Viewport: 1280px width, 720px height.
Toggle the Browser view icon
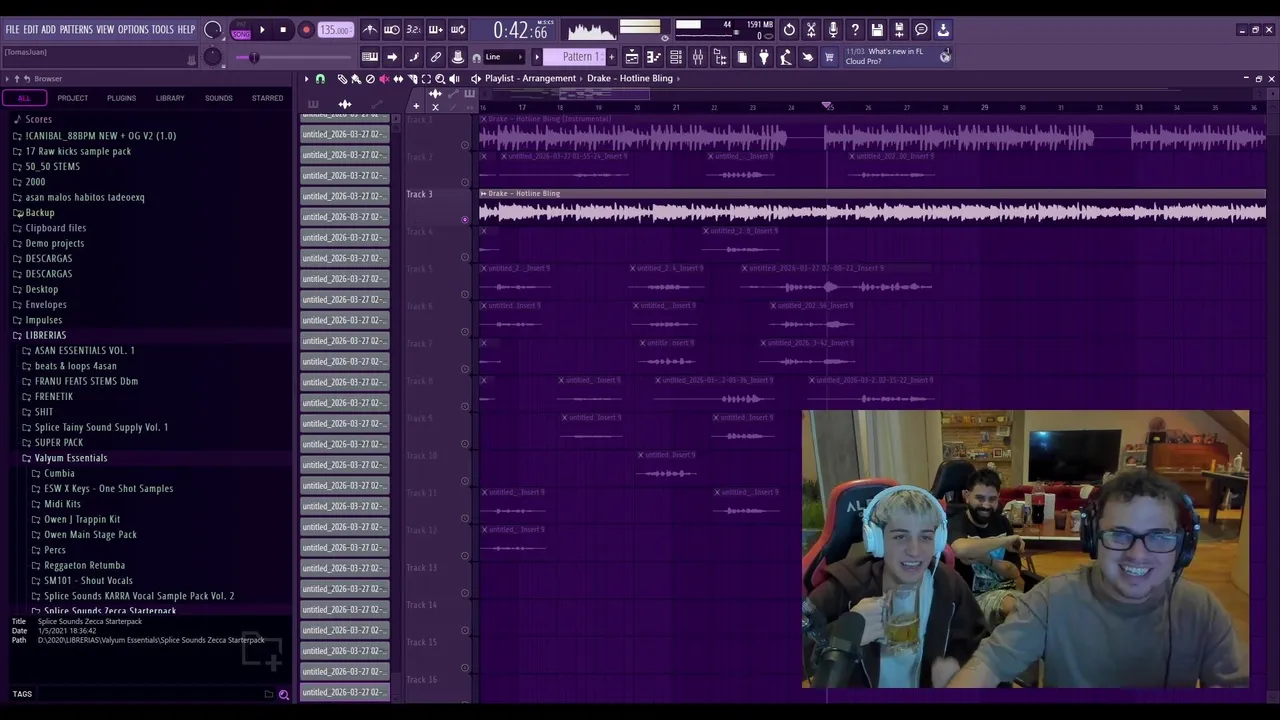point(720,57)
